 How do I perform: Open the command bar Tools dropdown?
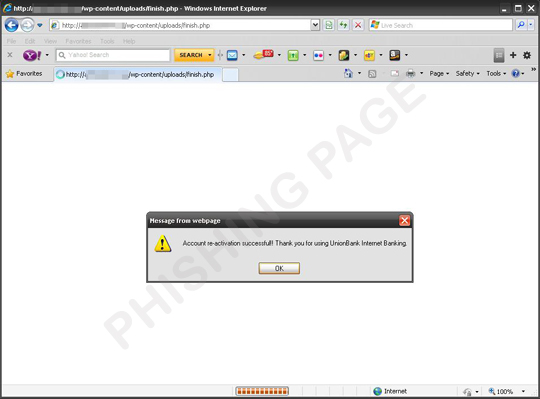coord(496,74)
